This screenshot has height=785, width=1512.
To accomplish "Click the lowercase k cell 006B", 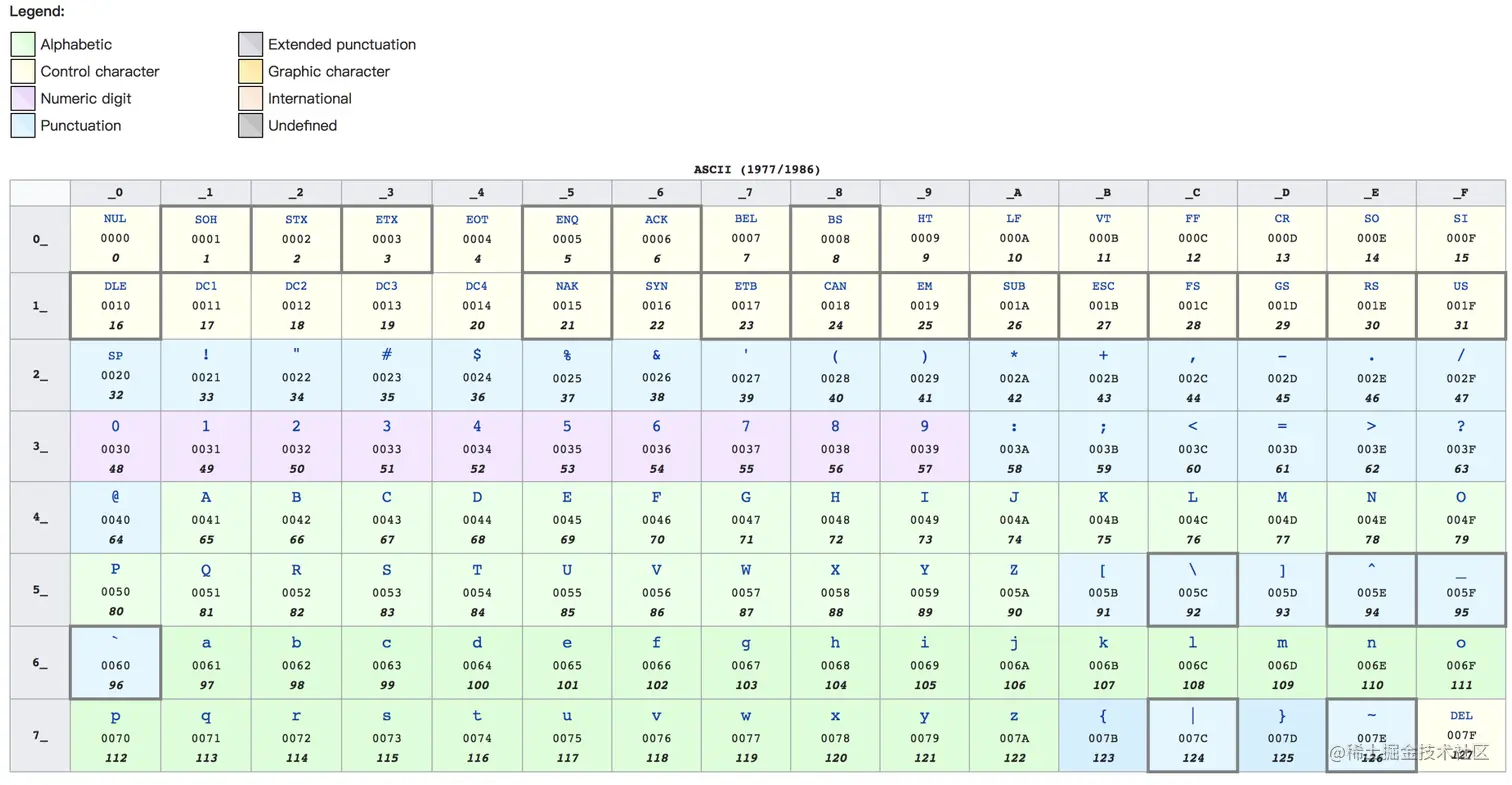I will pos(1103,662).
